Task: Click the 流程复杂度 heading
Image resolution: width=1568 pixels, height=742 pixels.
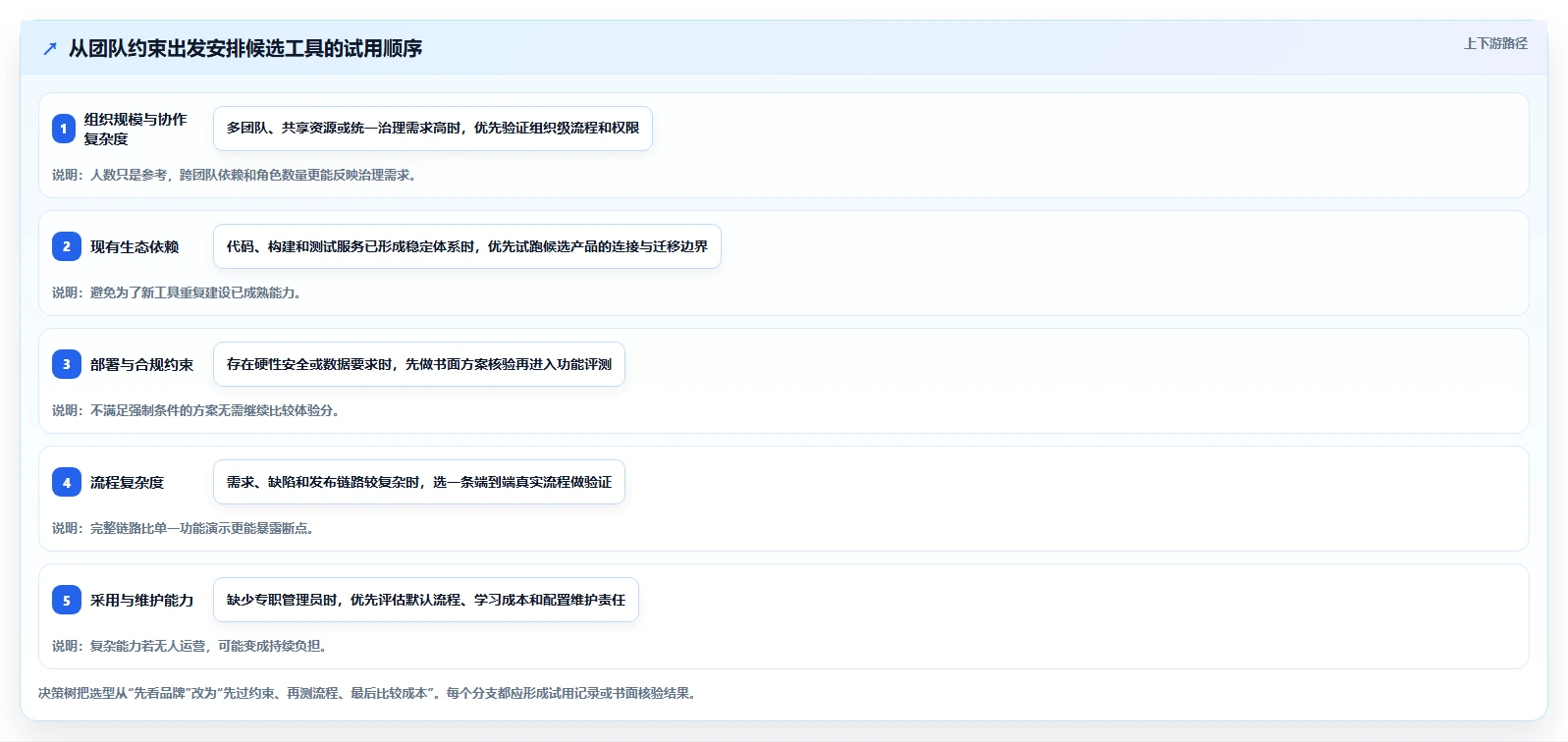Action: [127, 482]
